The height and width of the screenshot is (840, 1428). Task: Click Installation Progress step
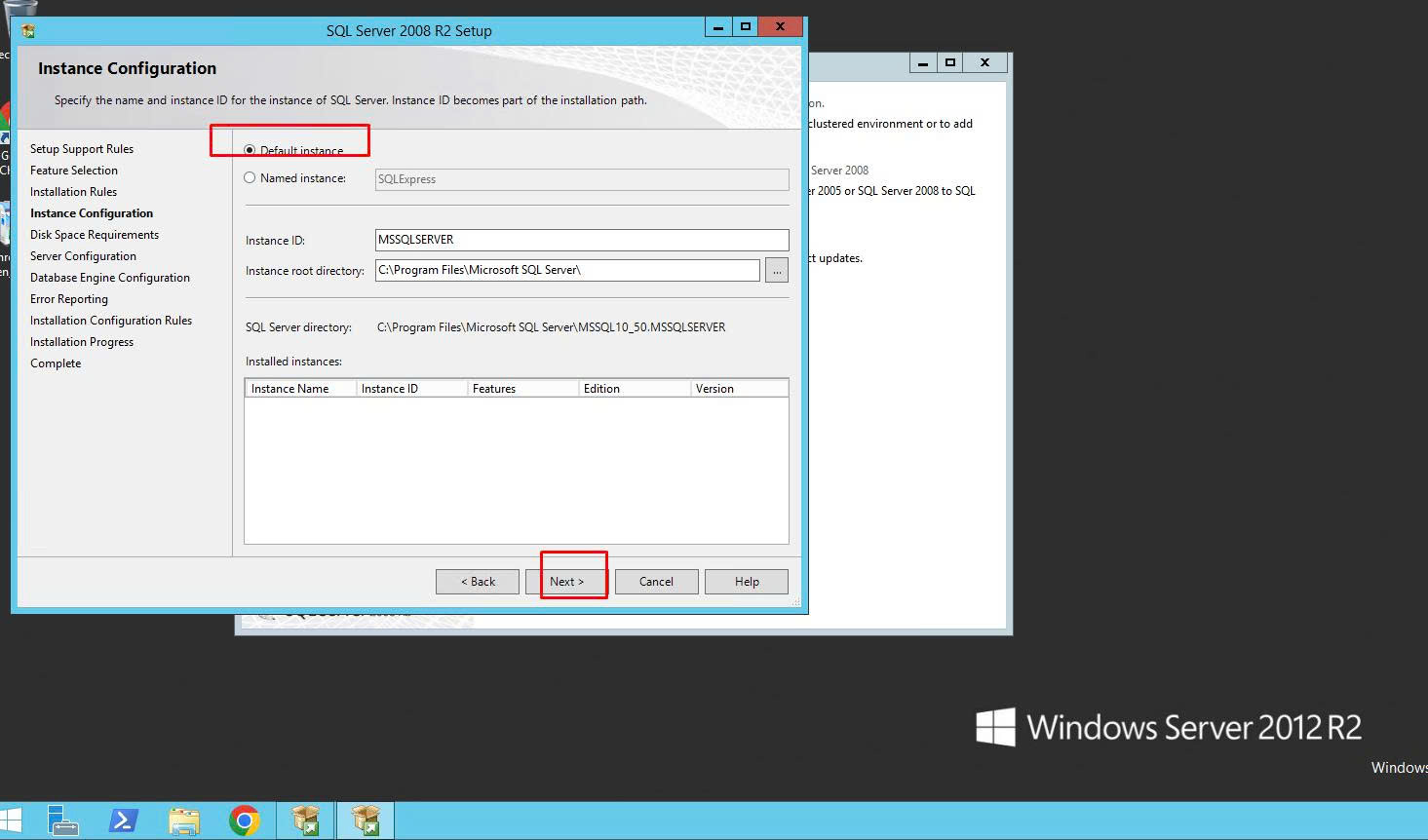(x=82, y=342)
